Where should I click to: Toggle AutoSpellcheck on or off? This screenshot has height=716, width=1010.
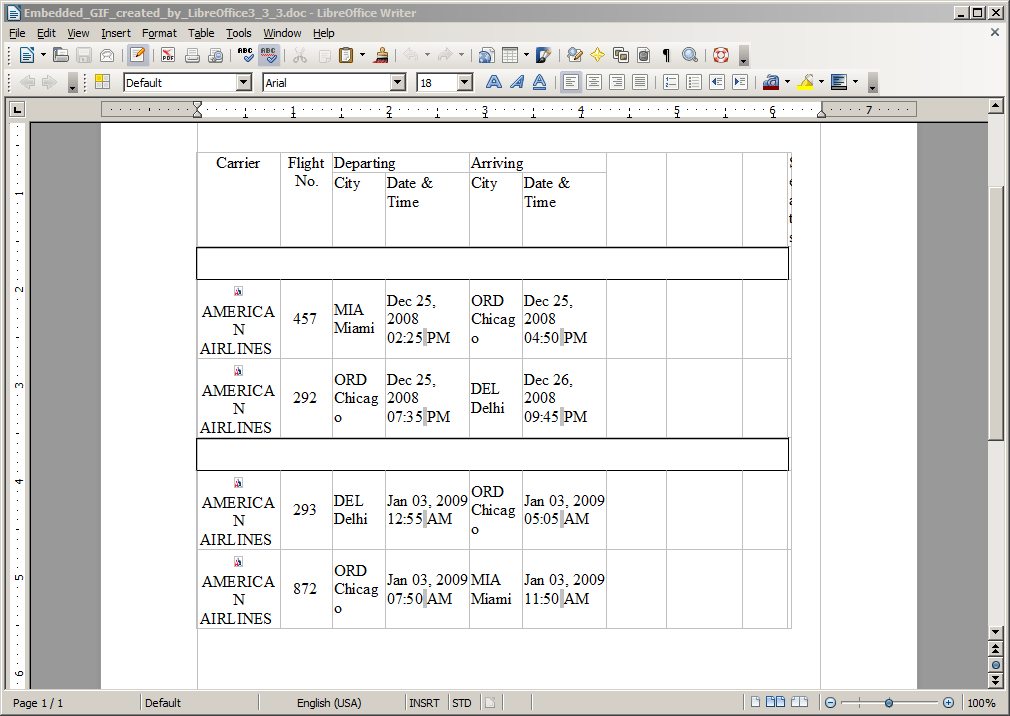coord(269,55)
